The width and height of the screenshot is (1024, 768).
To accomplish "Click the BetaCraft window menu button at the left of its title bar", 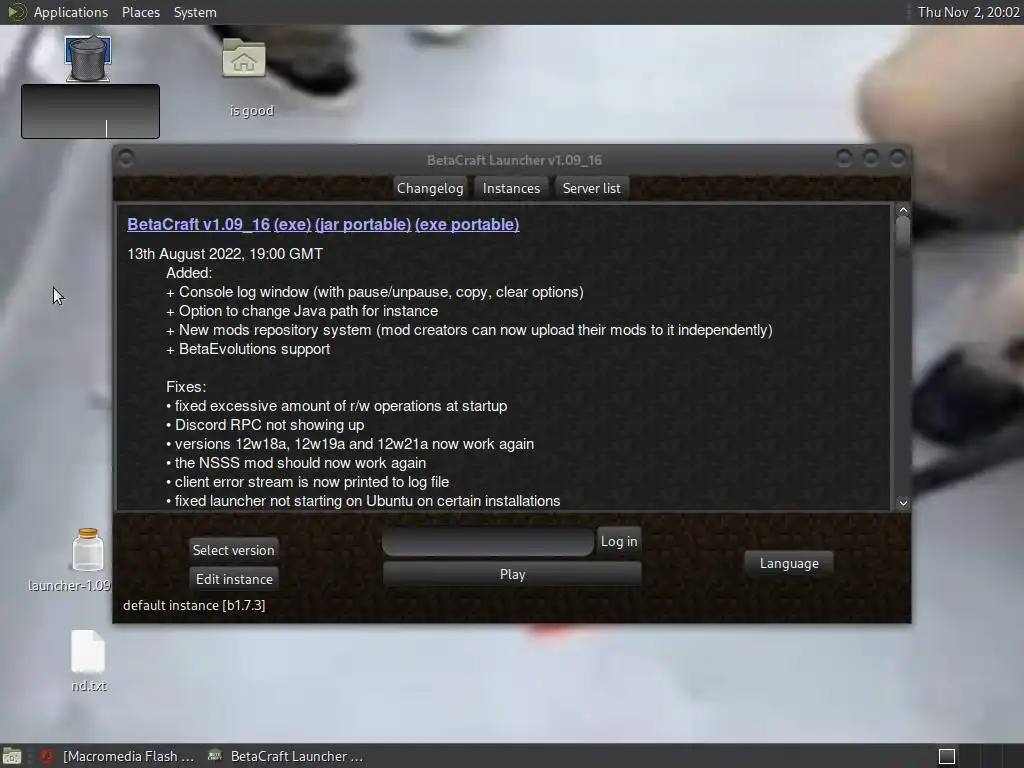I will click(127, 159).
